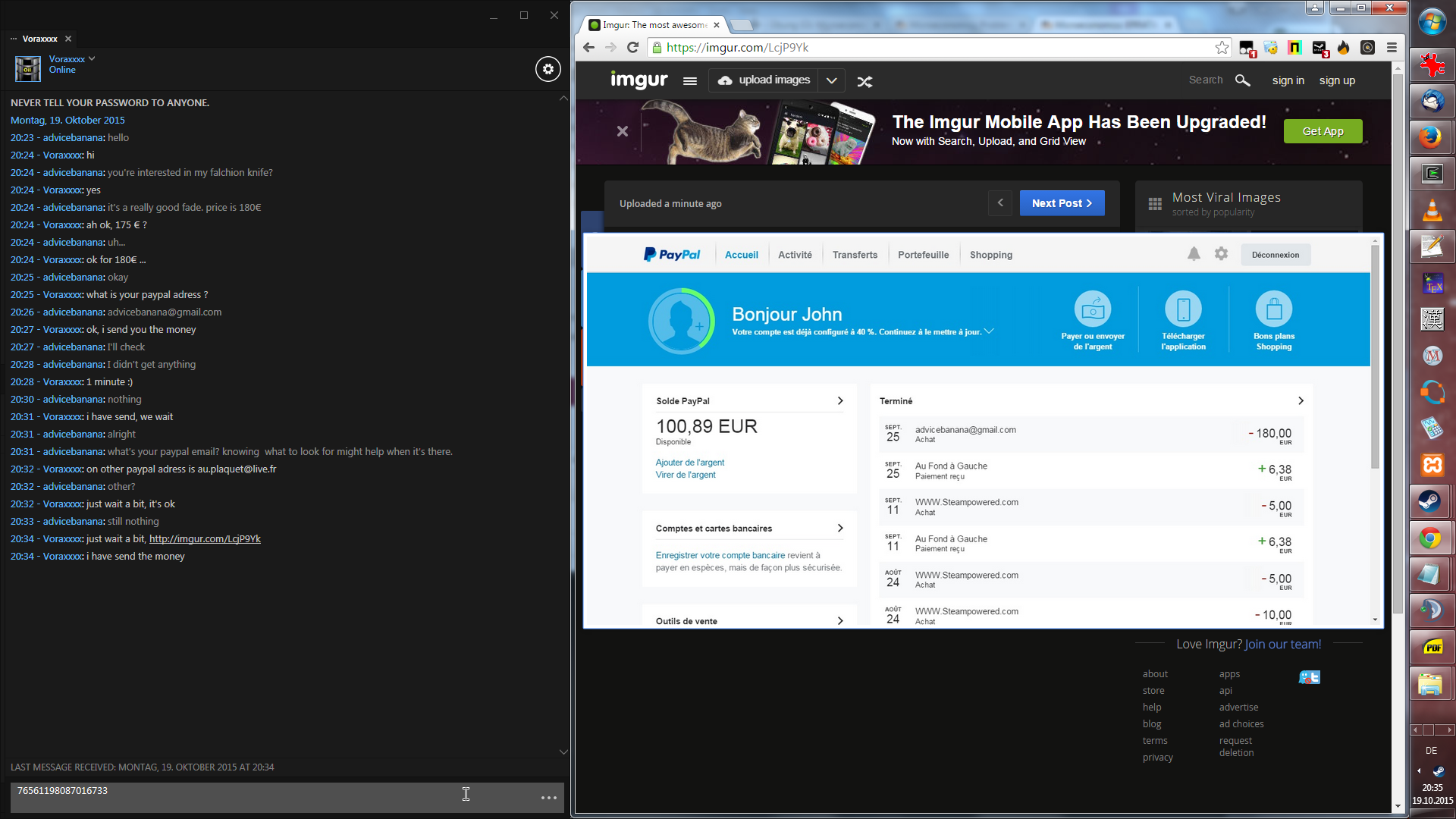Dismiss the Imgur mobile app banner
The height and width of the screenshot is (819, 1456).
click(x=623, y=131)
